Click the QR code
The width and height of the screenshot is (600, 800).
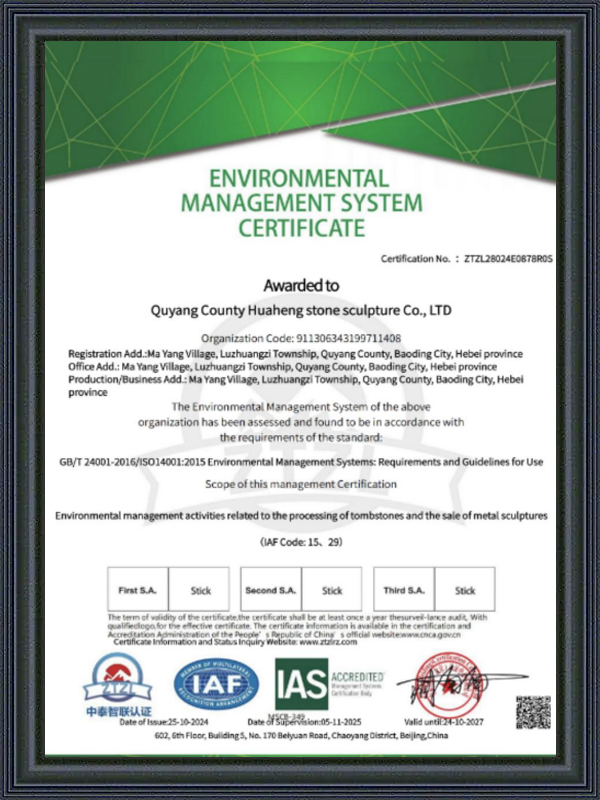point(533,712)
